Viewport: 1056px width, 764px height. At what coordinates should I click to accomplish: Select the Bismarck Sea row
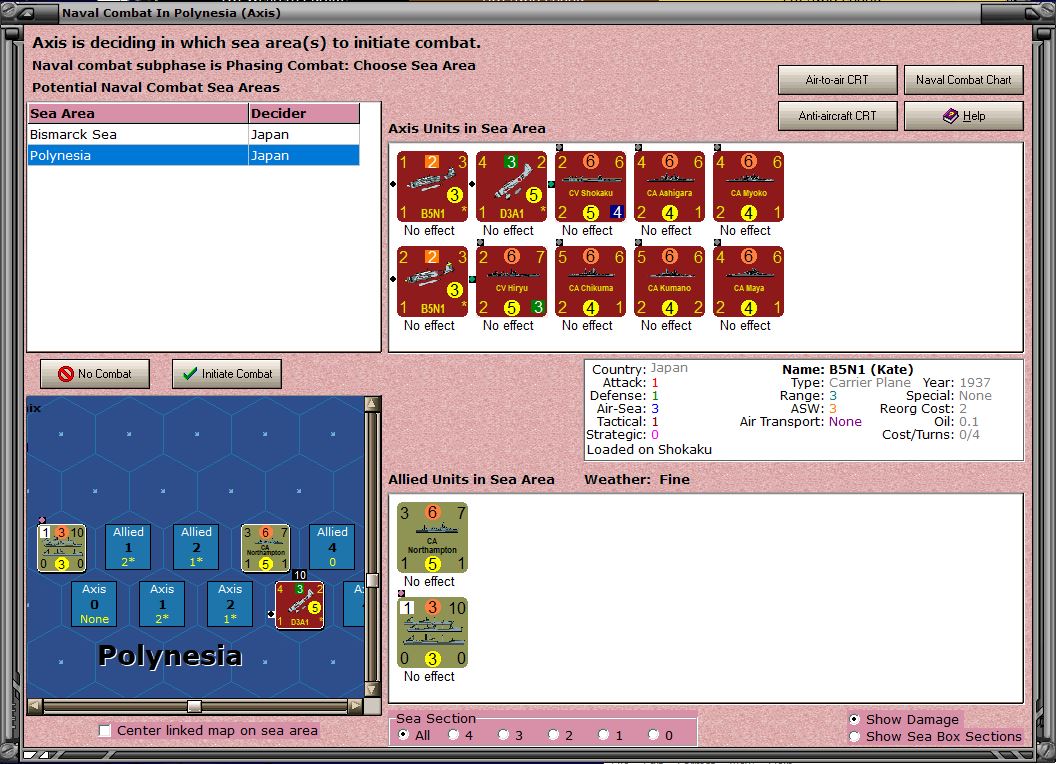pyautogui.click(x=193, y=134)
